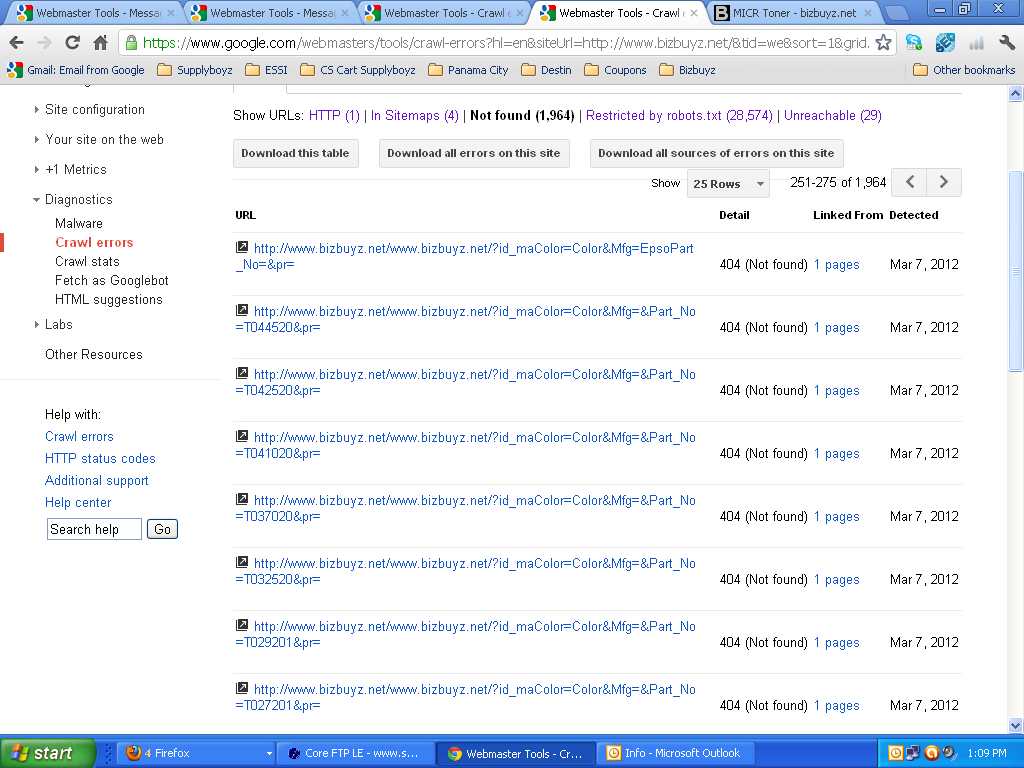Click the Search help input field
Image resolution: width=1024 pixels, height=768 pixels.
(94, 529)
